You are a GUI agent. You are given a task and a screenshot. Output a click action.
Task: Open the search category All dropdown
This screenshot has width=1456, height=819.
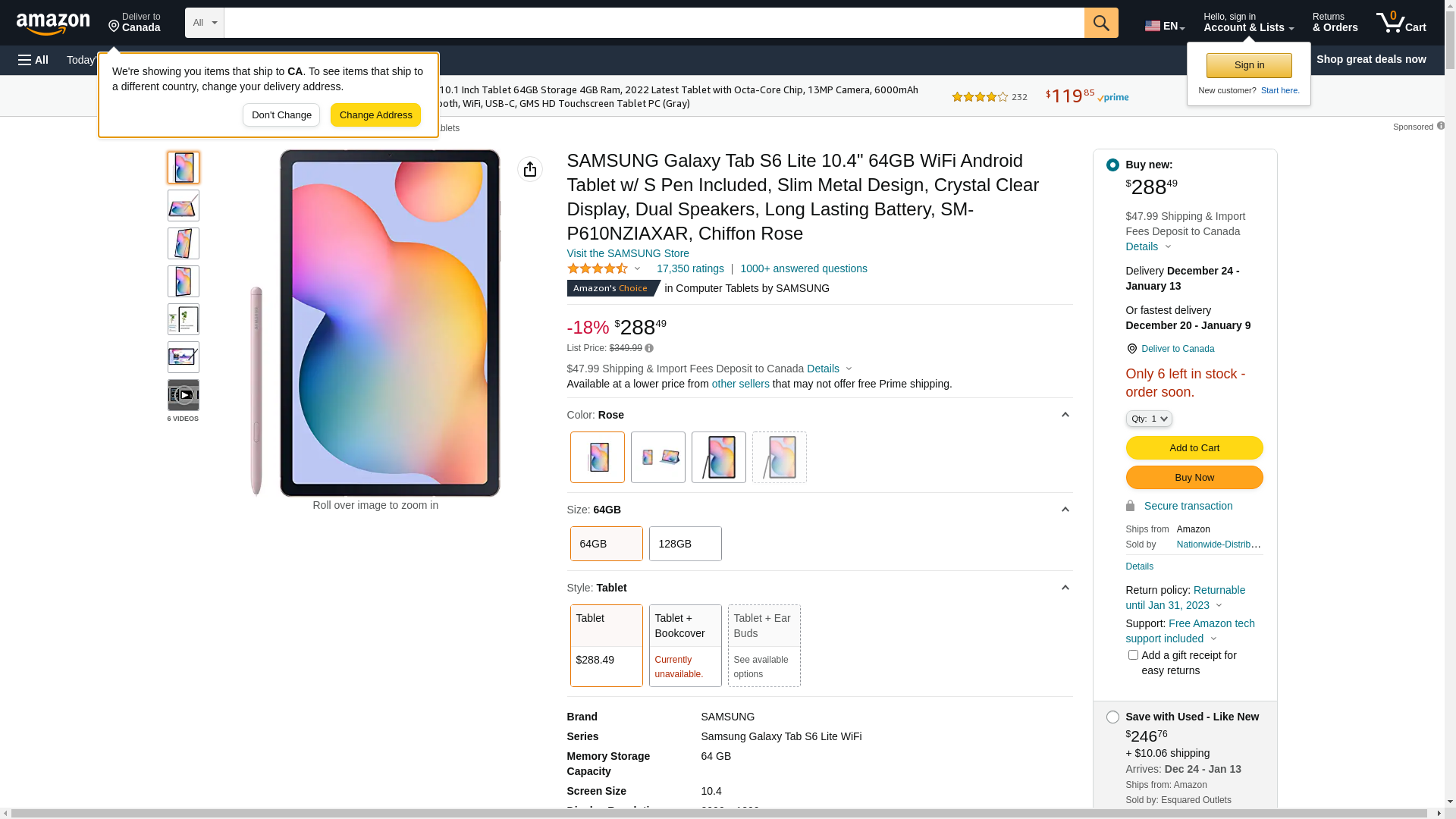[204, 23]
